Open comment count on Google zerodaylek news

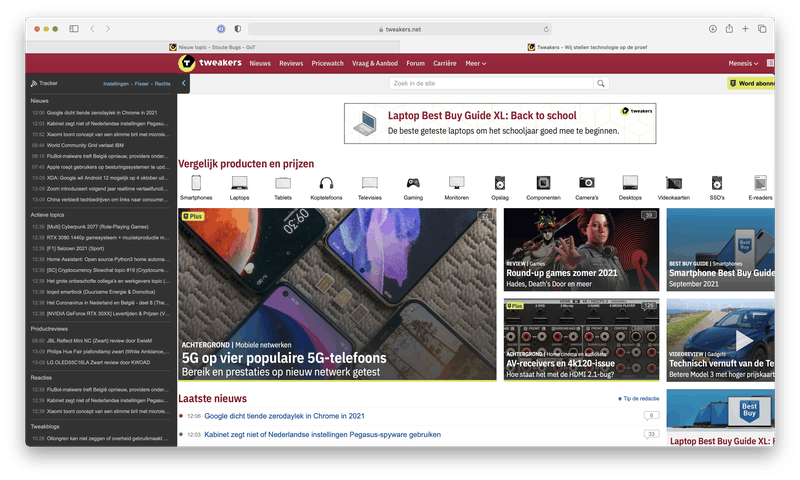click(x=652, y=416)
